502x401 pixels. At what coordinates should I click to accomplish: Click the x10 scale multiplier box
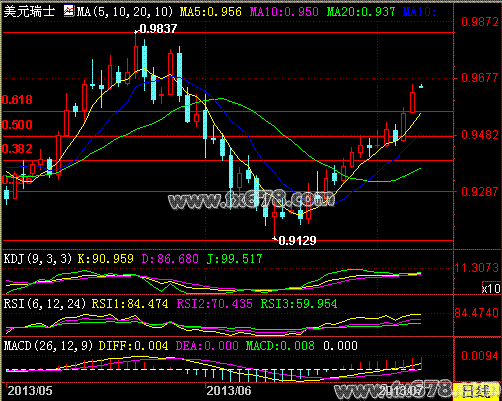pos(491,288)
